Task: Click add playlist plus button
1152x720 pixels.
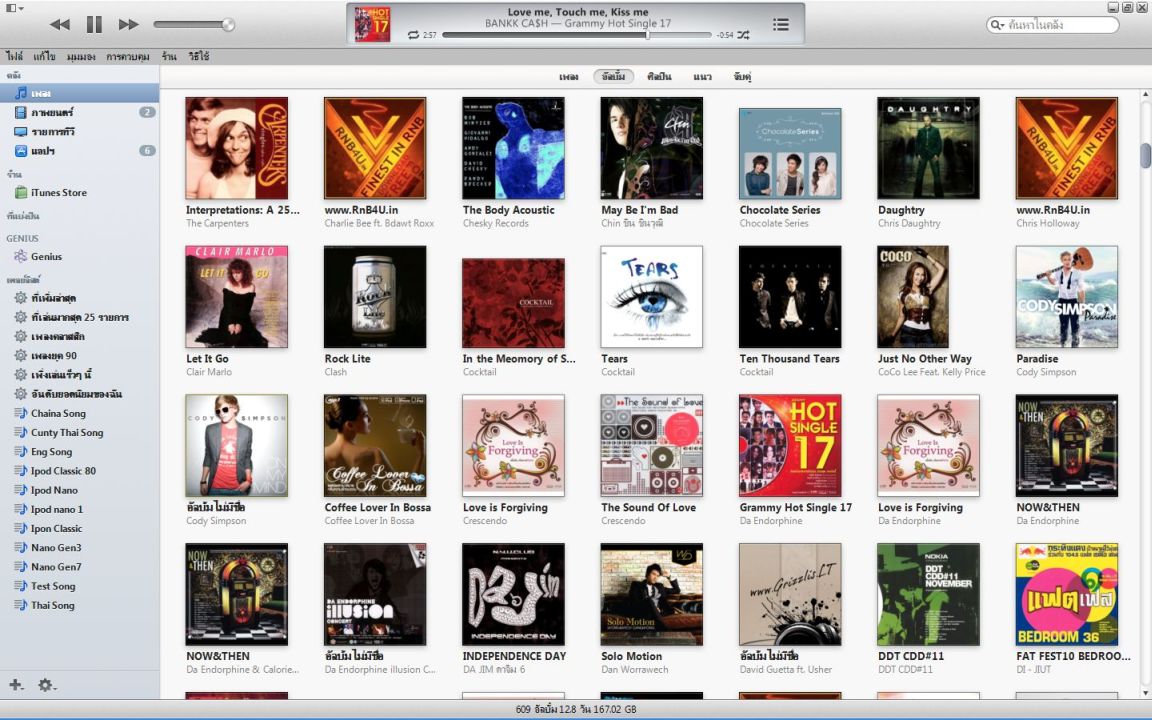Action: point(15,685)
